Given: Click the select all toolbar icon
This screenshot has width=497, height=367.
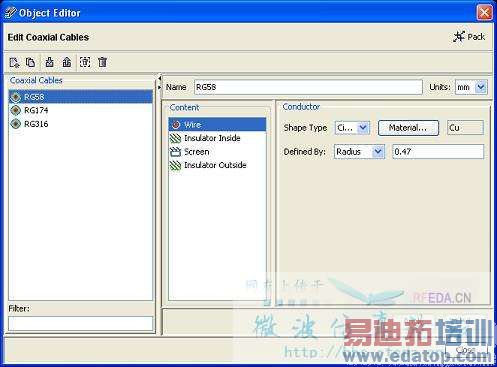Looking at the screenshot, I should [85, 62].
